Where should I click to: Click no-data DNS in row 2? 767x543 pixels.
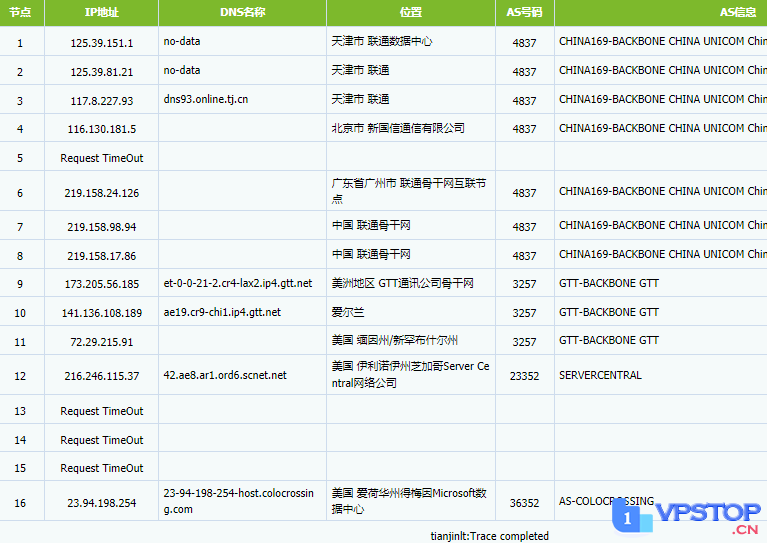click(182, 70)
